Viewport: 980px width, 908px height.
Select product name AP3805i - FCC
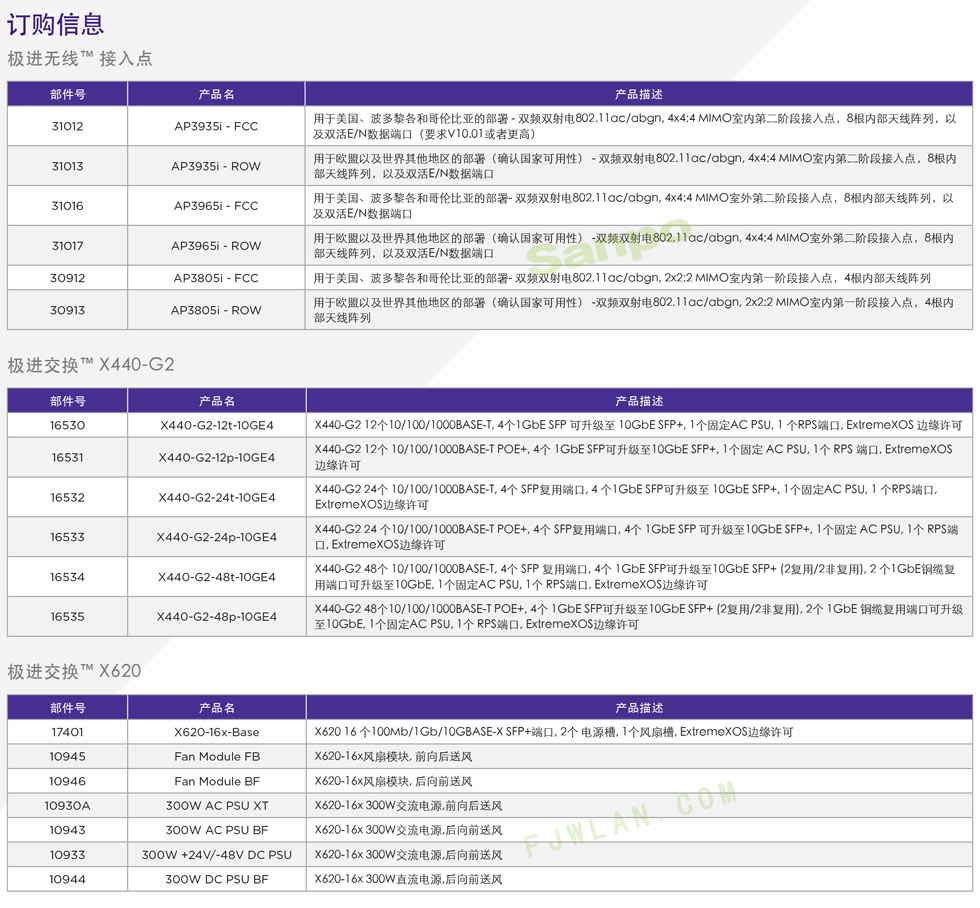click(x=216, y=278)
